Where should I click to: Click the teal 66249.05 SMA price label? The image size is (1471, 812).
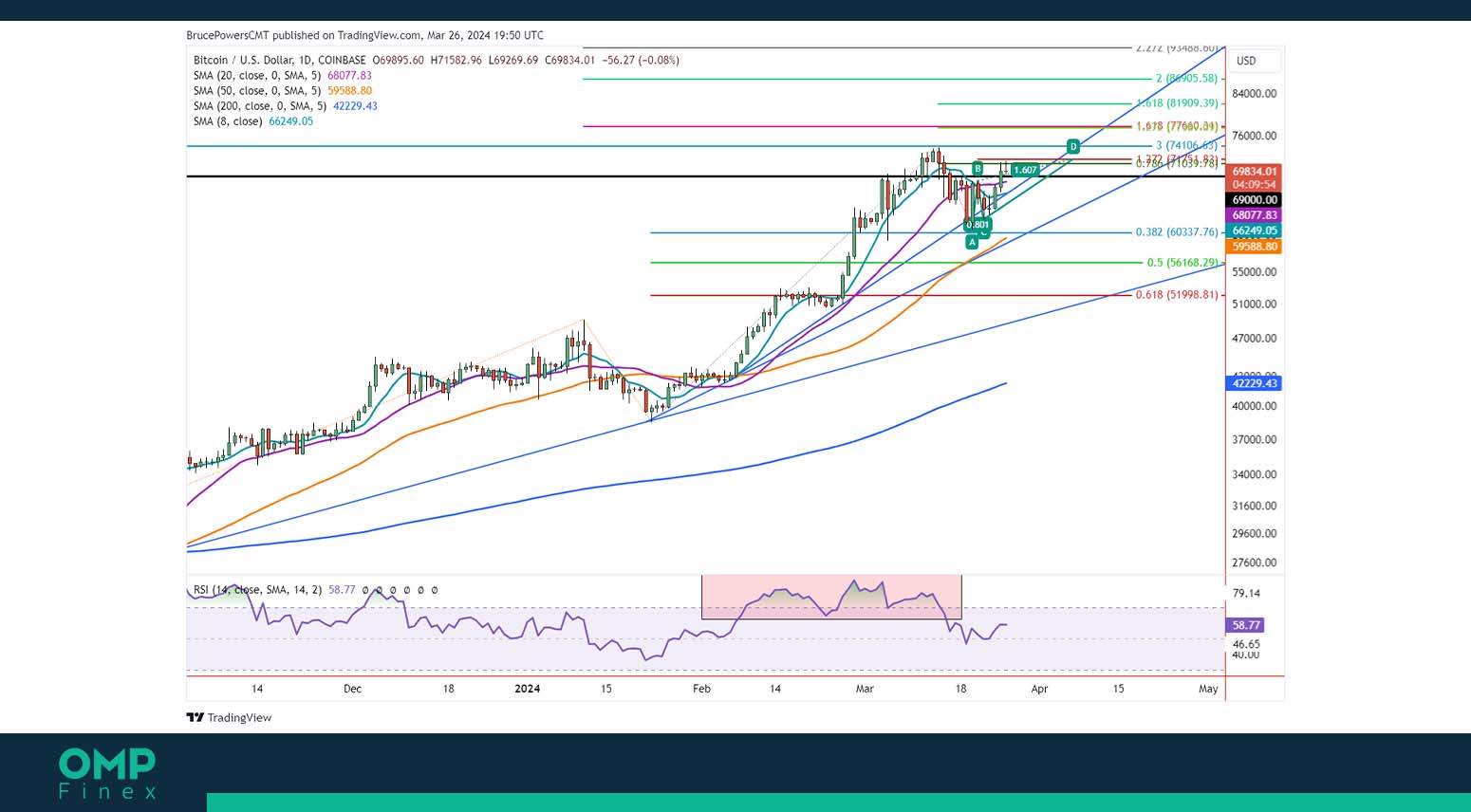point(1255,231)
